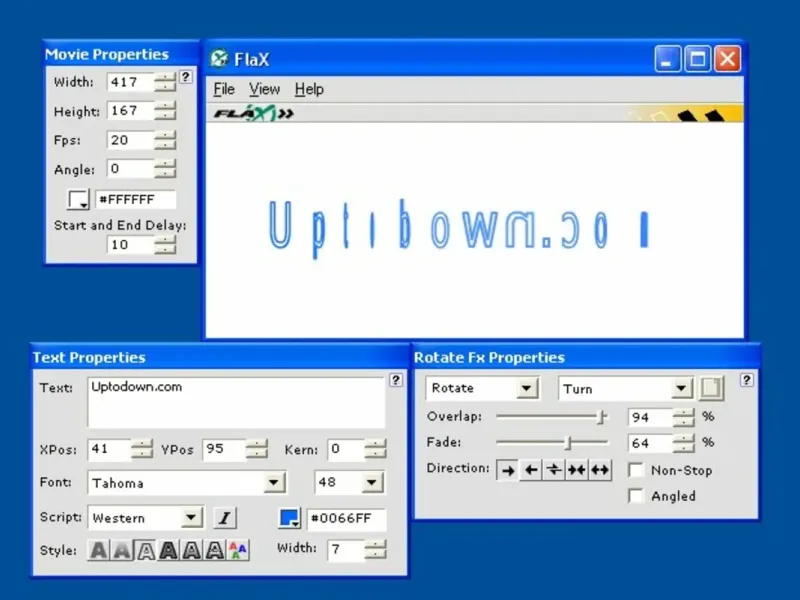Set direction to inward converging arrows

pos(577,470)
